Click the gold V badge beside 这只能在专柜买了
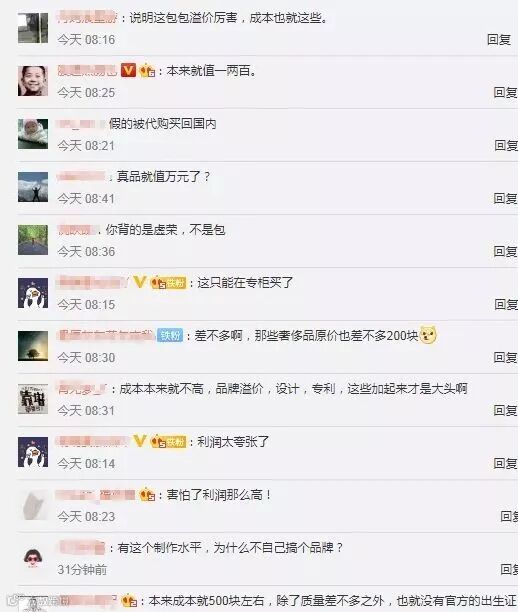Viewport: 518px width, 612px height. point(140,282)
